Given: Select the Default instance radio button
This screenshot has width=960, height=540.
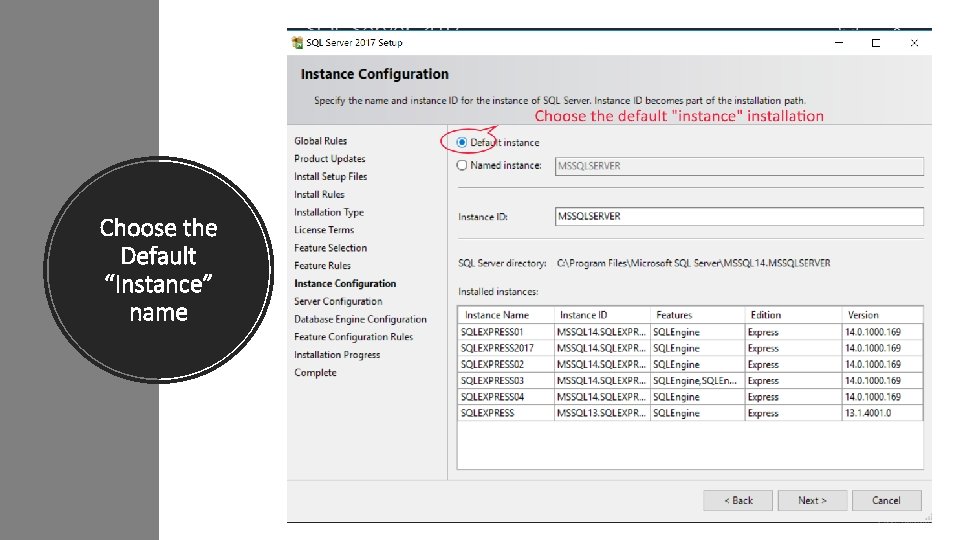Looking at the screenshot, I should [x=462, y=142].
